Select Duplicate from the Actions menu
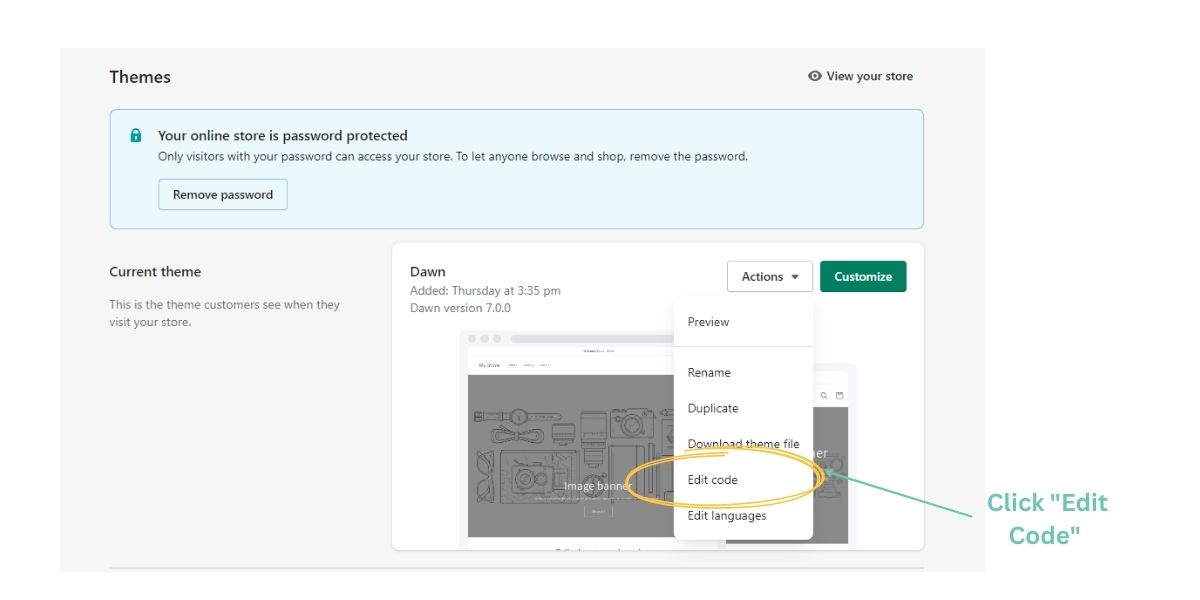Image resolution: width=1200 pixels, height=600 pixels. [713, 408]
